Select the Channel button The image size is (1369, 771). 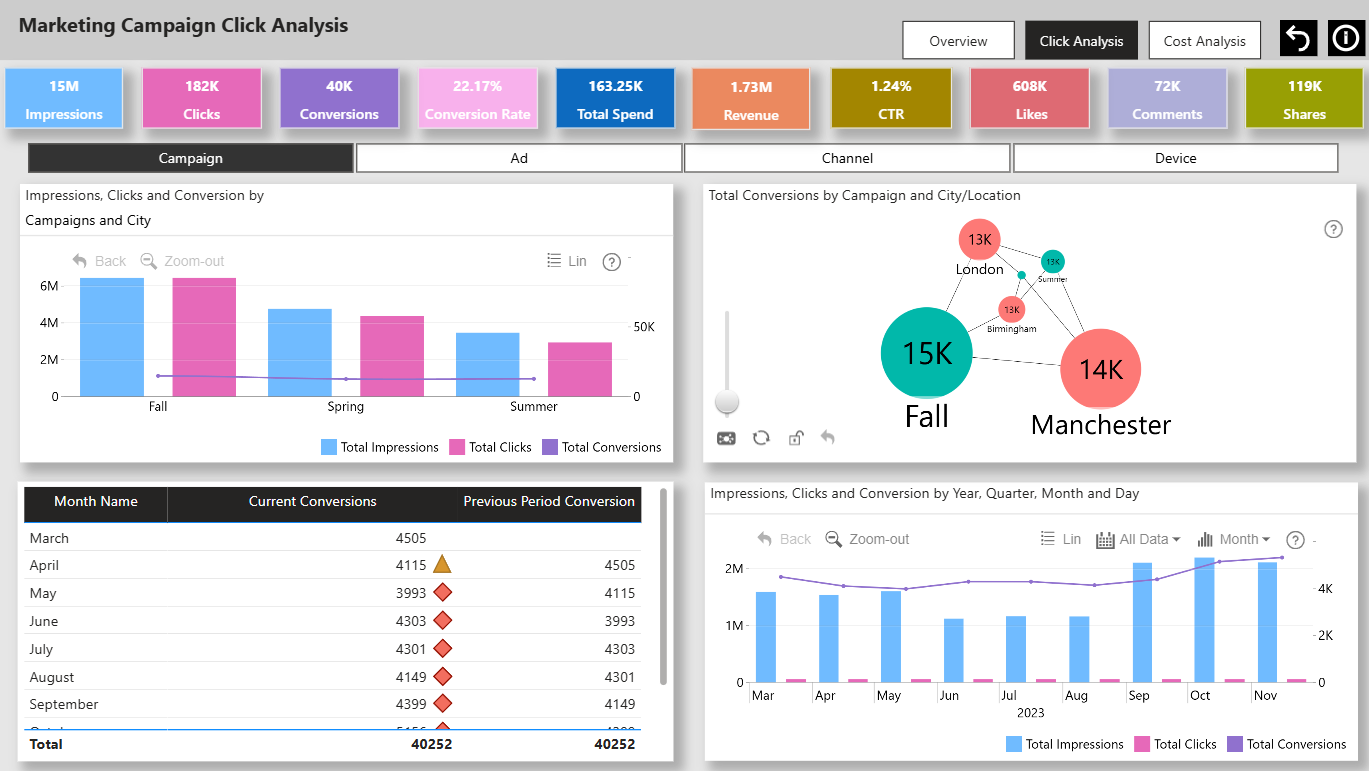(847, 158)
